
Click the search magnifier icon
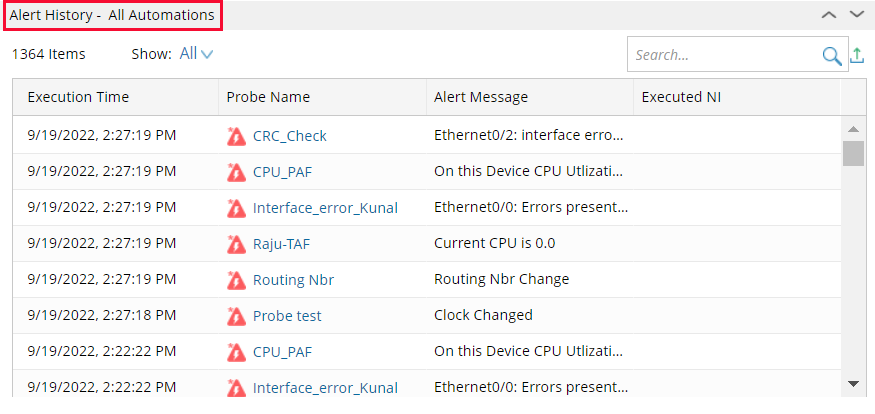[831, 56]
